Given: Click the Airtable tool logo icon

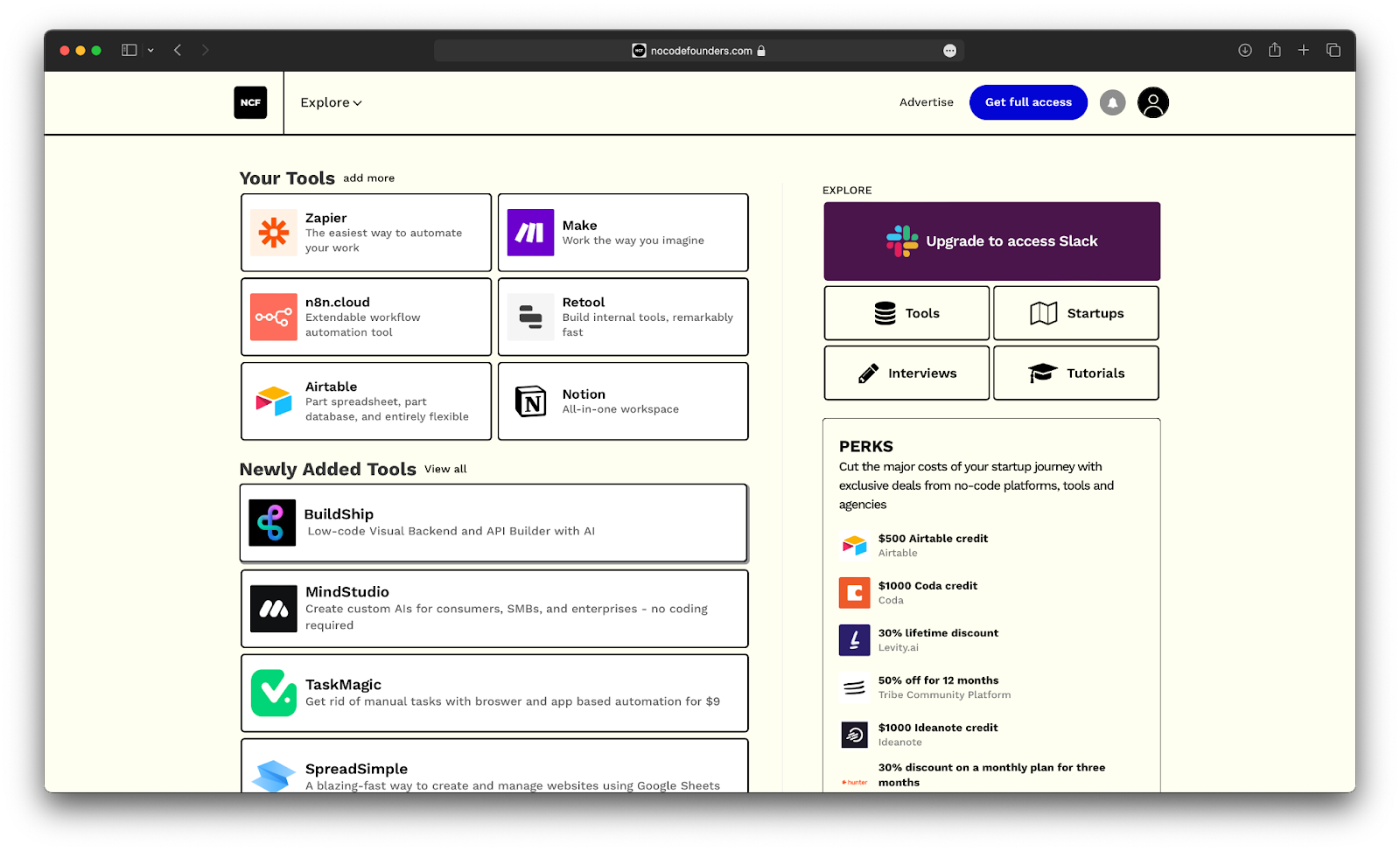Looking at the screenshot, I should [x=274, y=401].
